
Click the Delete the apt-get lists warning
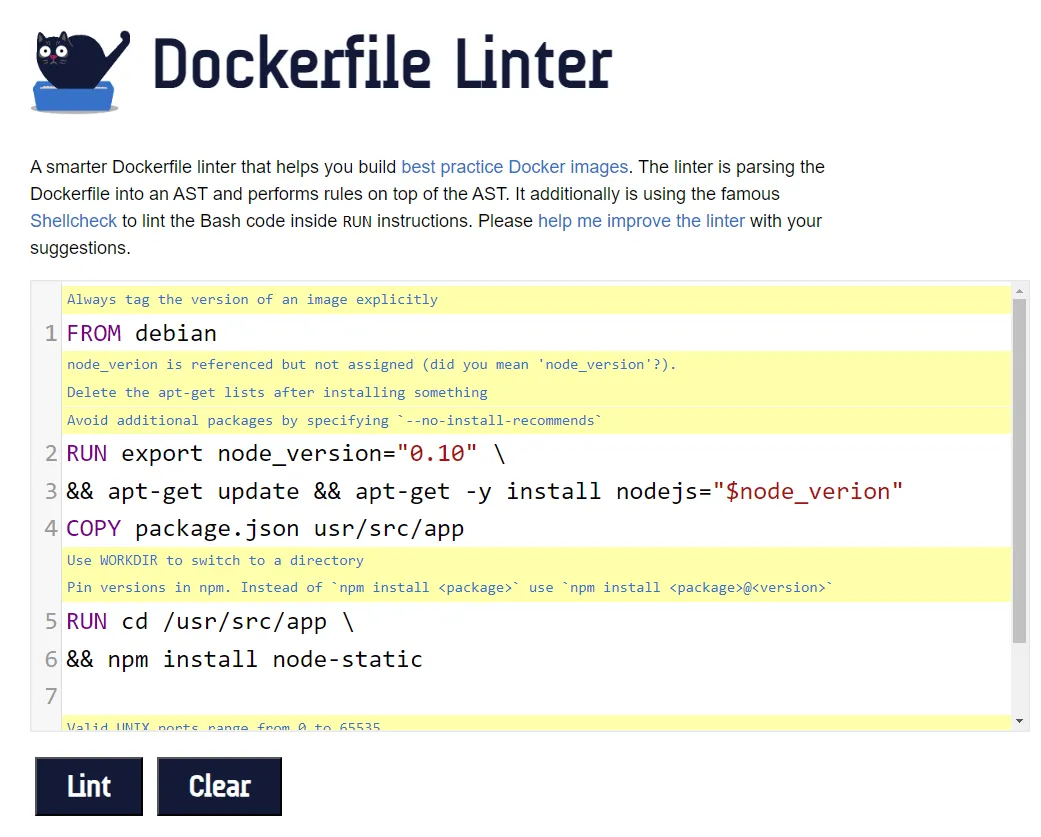[x=536, y=392]
